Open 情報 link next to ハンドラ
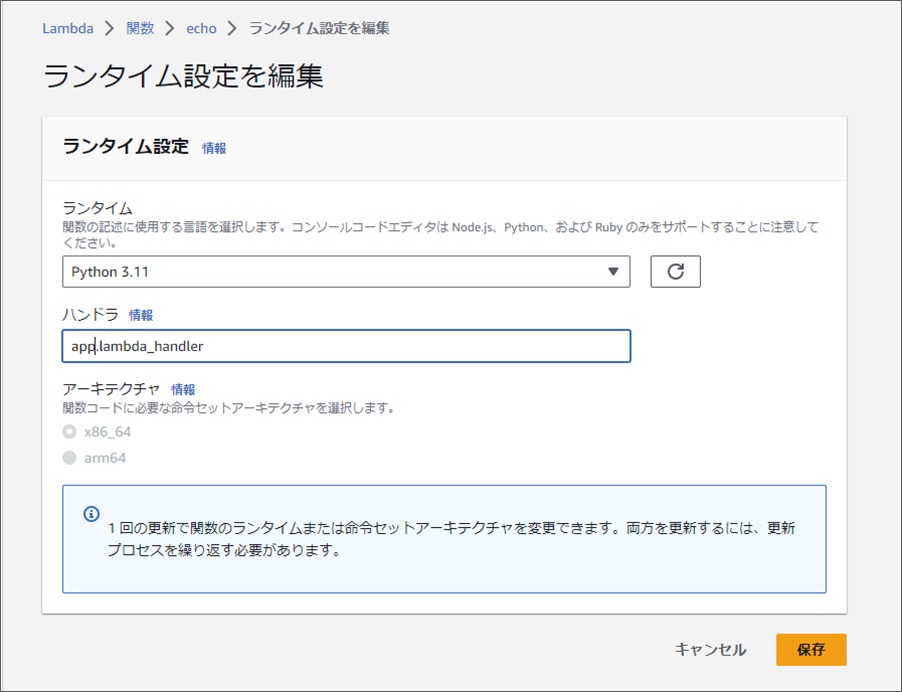 pyautogui.click(x=141, y=315)
